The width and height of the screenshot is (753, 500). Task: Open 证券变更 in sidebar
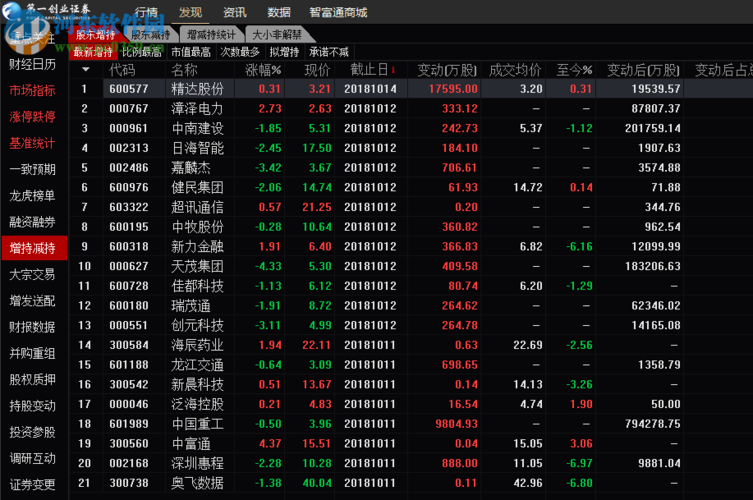[x=32, y=485]
